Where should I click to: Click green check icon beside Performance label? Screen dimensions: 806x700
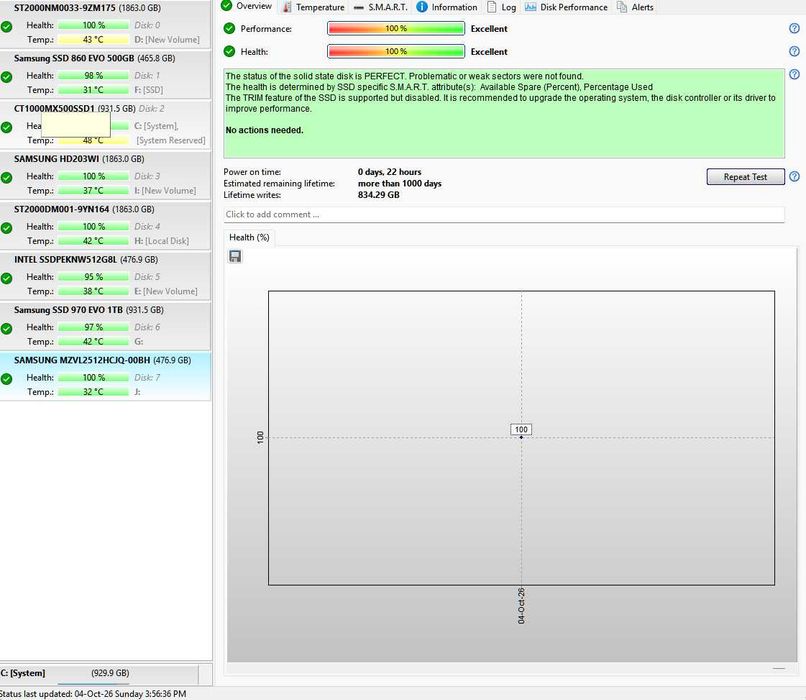(x=229, y=29)
